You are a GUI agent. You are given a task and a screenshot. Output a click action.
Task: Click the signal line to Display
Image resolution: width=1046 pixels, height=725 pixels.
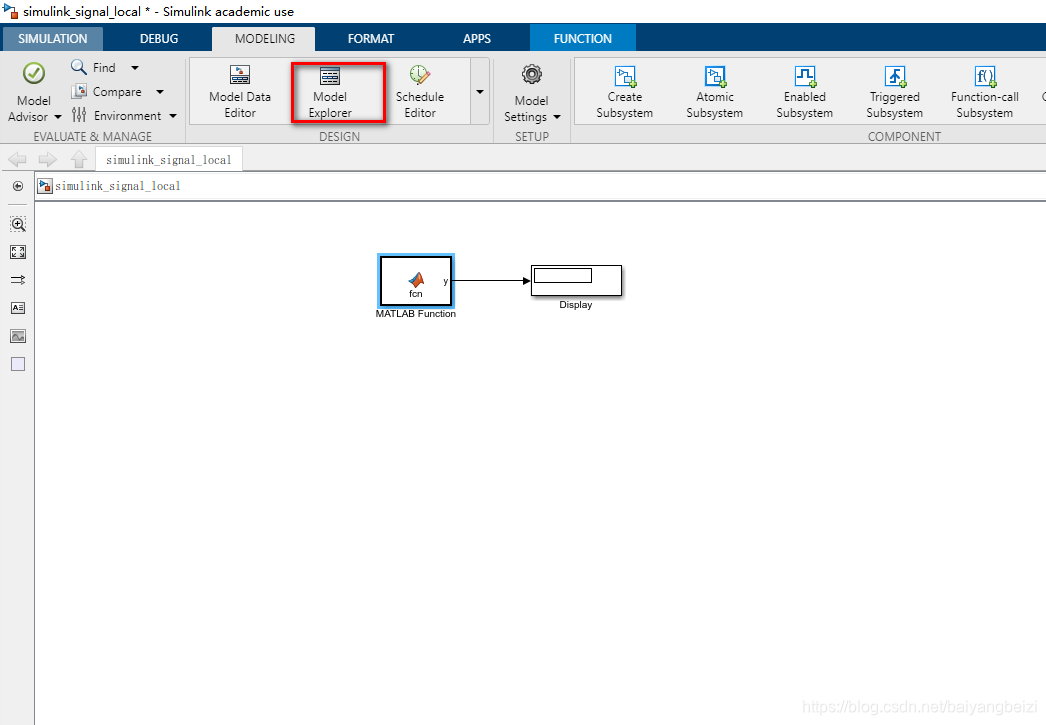[x=492, y=281]
